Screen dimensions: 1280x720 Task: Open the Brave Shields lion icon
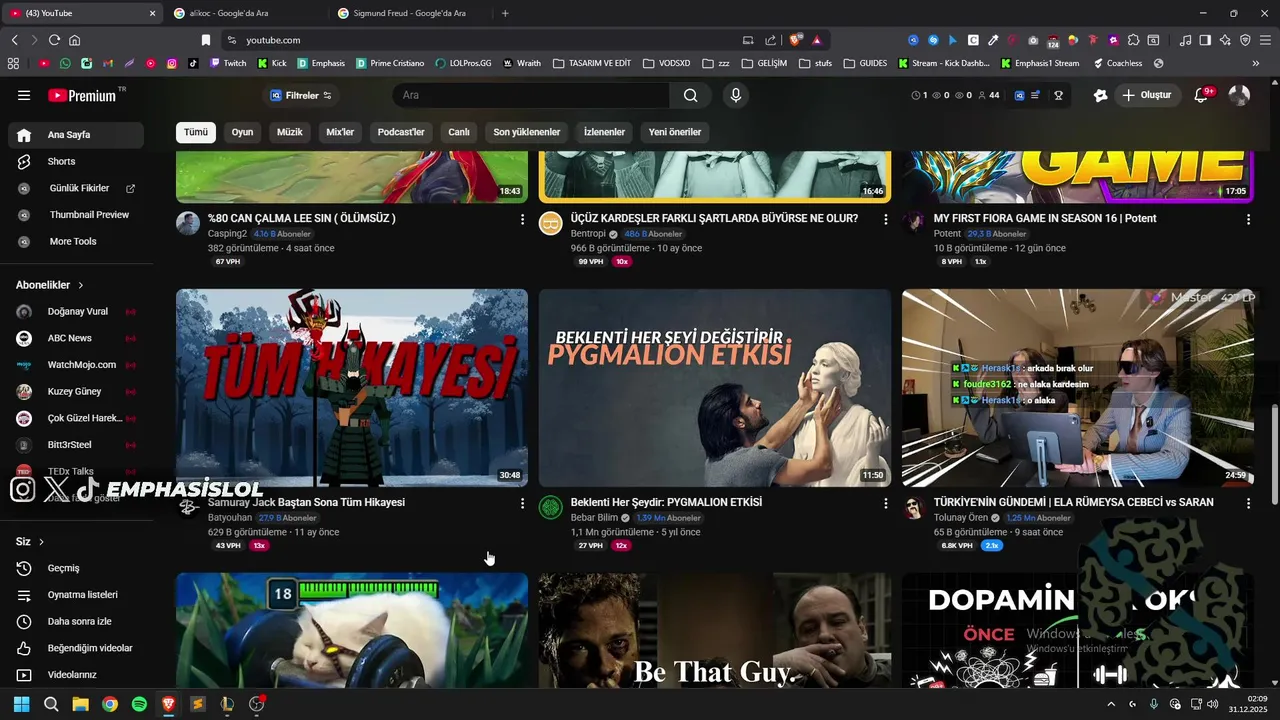point(796,40)
